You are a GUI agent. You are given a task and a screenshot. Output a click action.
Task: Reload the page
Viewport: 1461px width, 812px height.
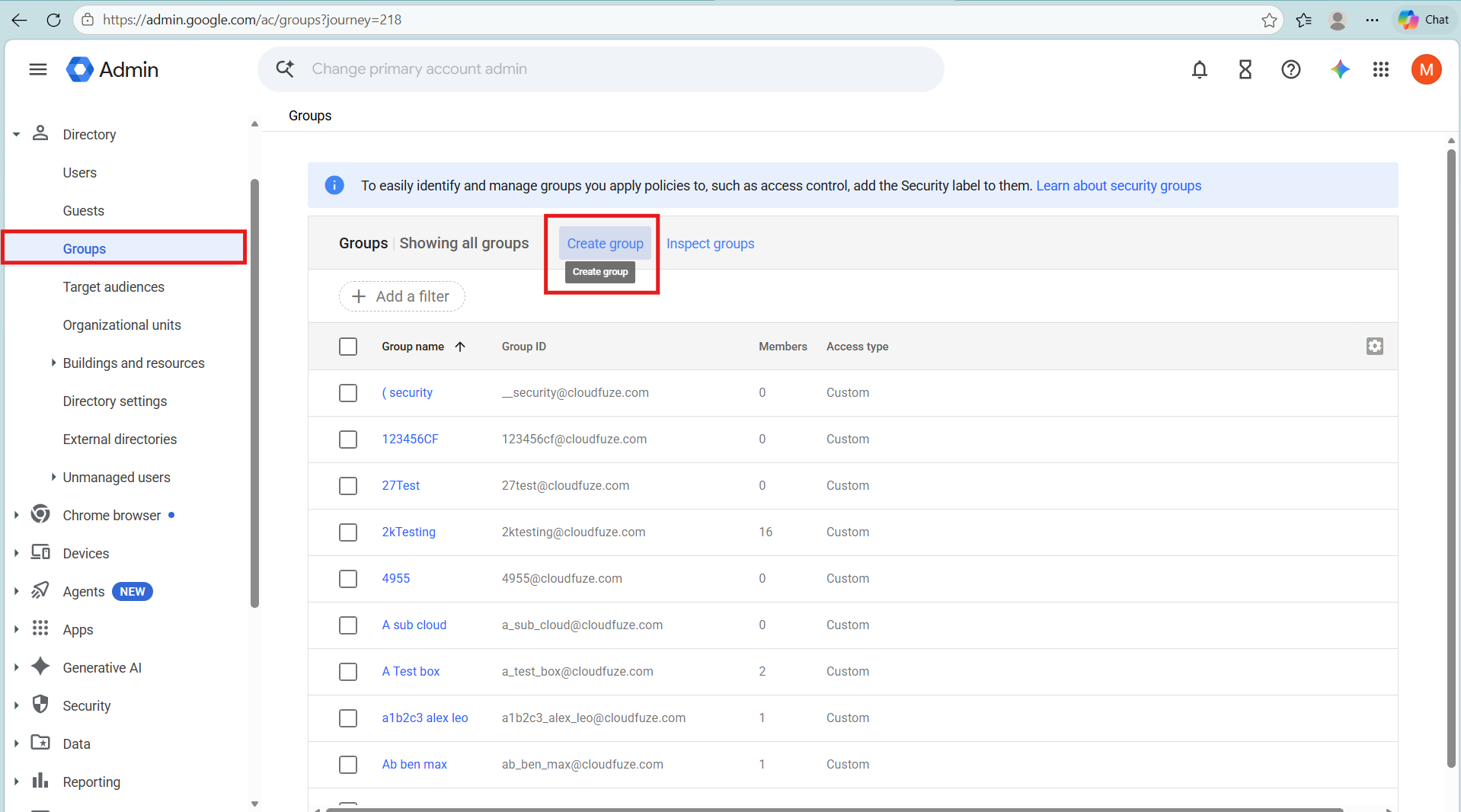(53, 20)
